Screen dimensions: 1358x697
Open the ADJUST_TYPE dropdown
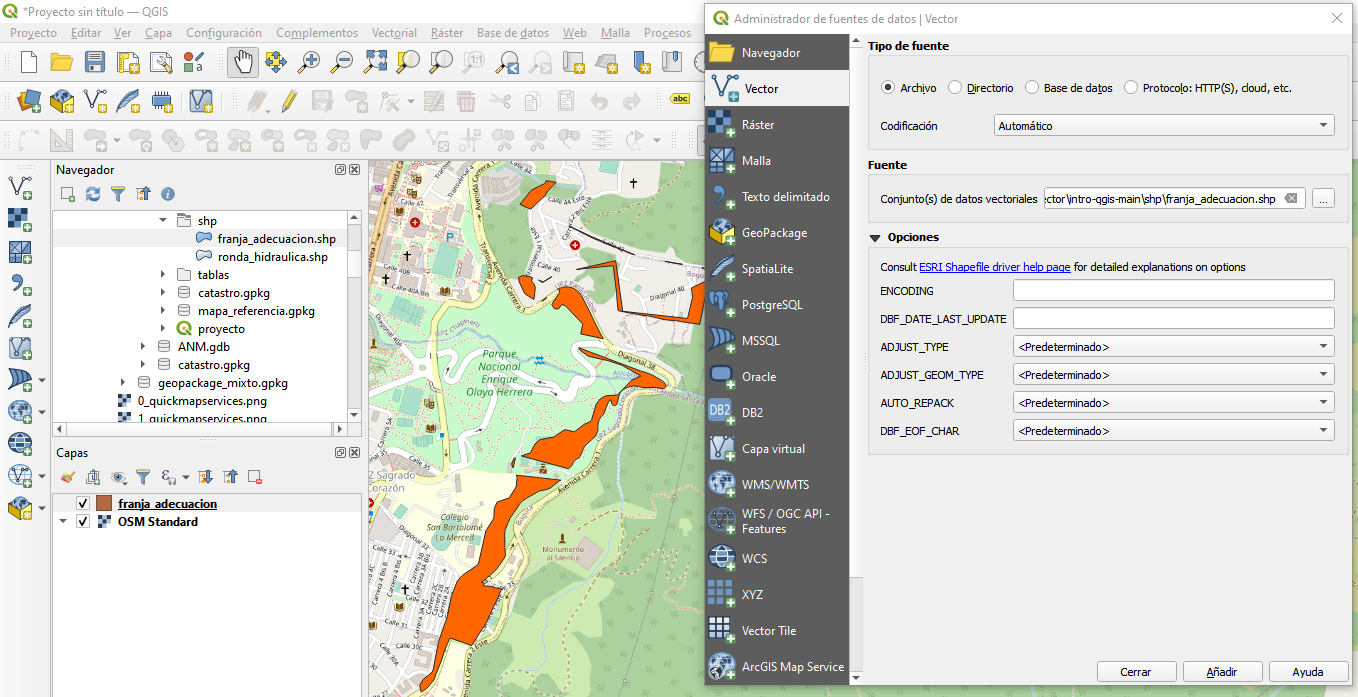(x=1174, y=347)
